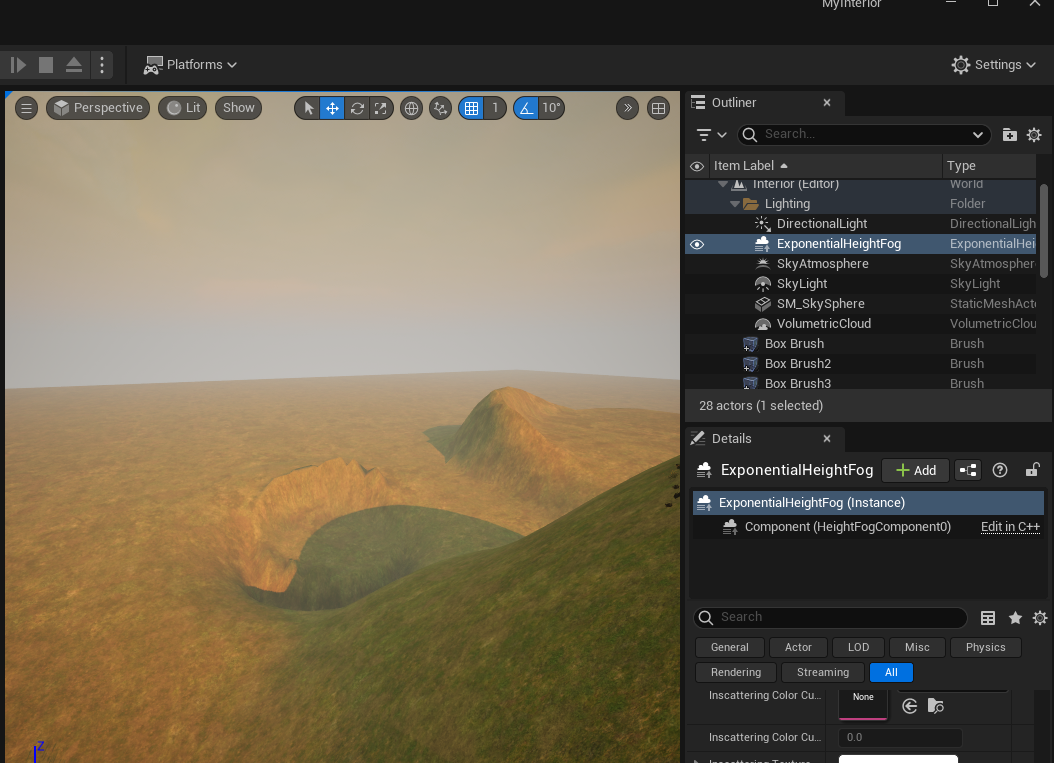Activate the Translate move tool
Viewport: 1054px width, 763px height.
332,108
